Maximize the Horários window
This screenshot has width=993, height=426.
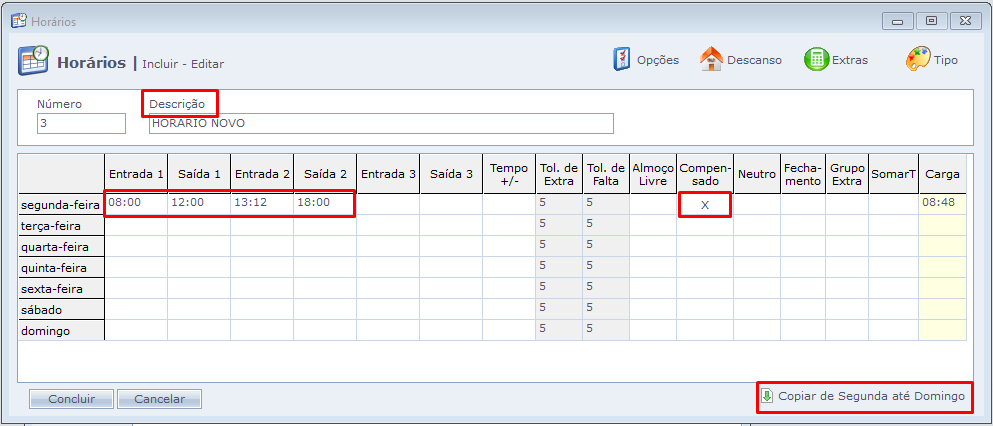931,21
